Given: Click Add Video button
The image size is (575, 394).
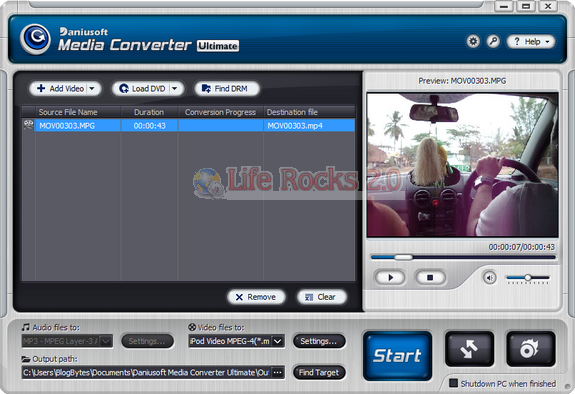Looking at the screenshot, I should (60, 88).
